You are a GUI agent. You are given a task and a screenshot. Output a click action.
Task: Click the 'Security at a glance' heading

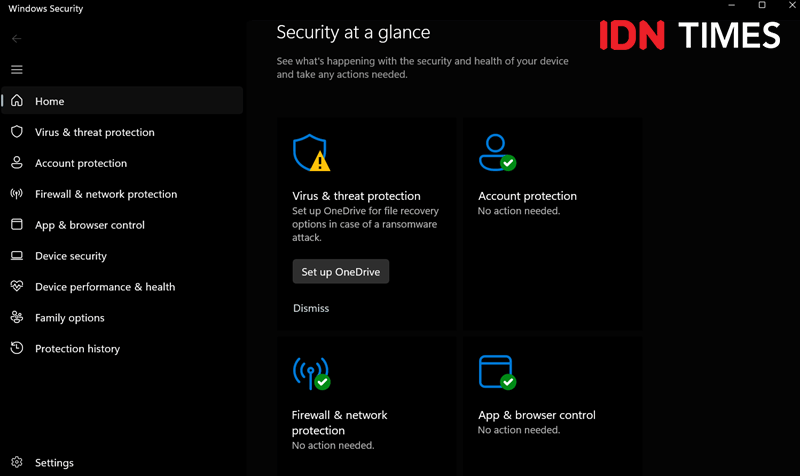(x=353, y=32)
